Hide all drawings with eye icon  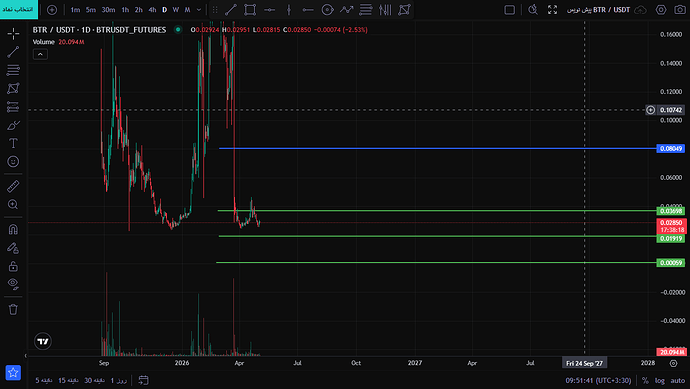[x=13, y=284]
